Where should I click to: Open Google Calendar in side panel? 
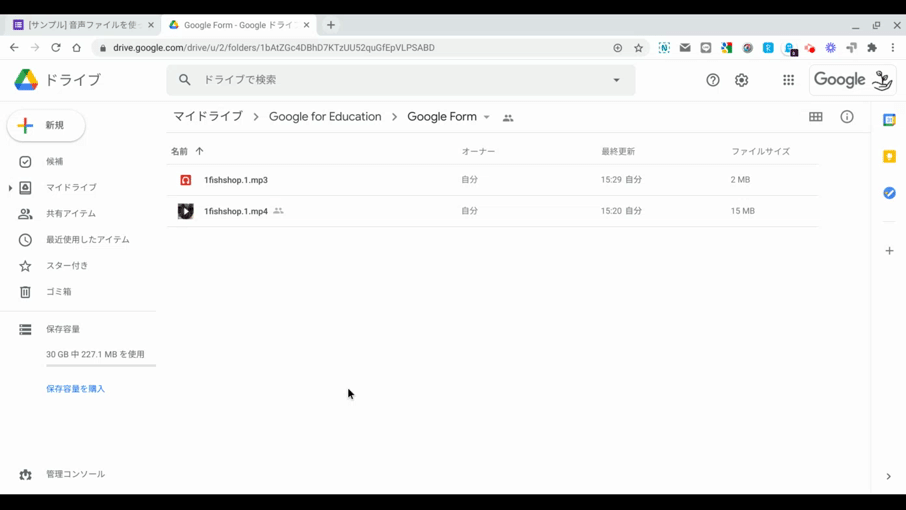point(889,120)
